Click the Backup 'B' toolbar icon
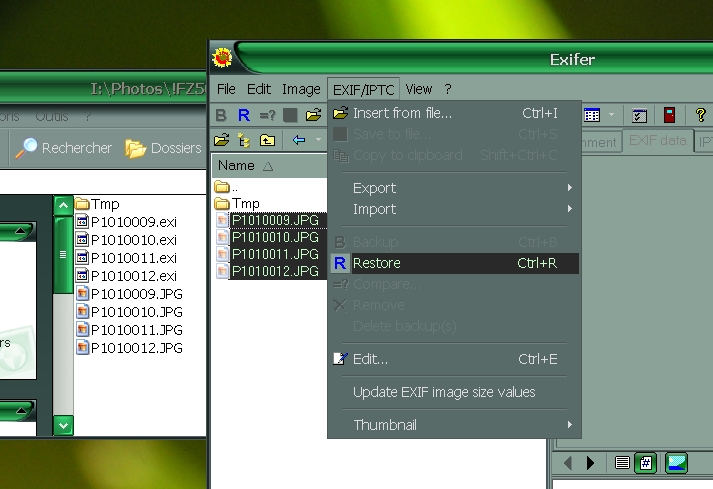This screenshot has width=713, height=489. 222,115
